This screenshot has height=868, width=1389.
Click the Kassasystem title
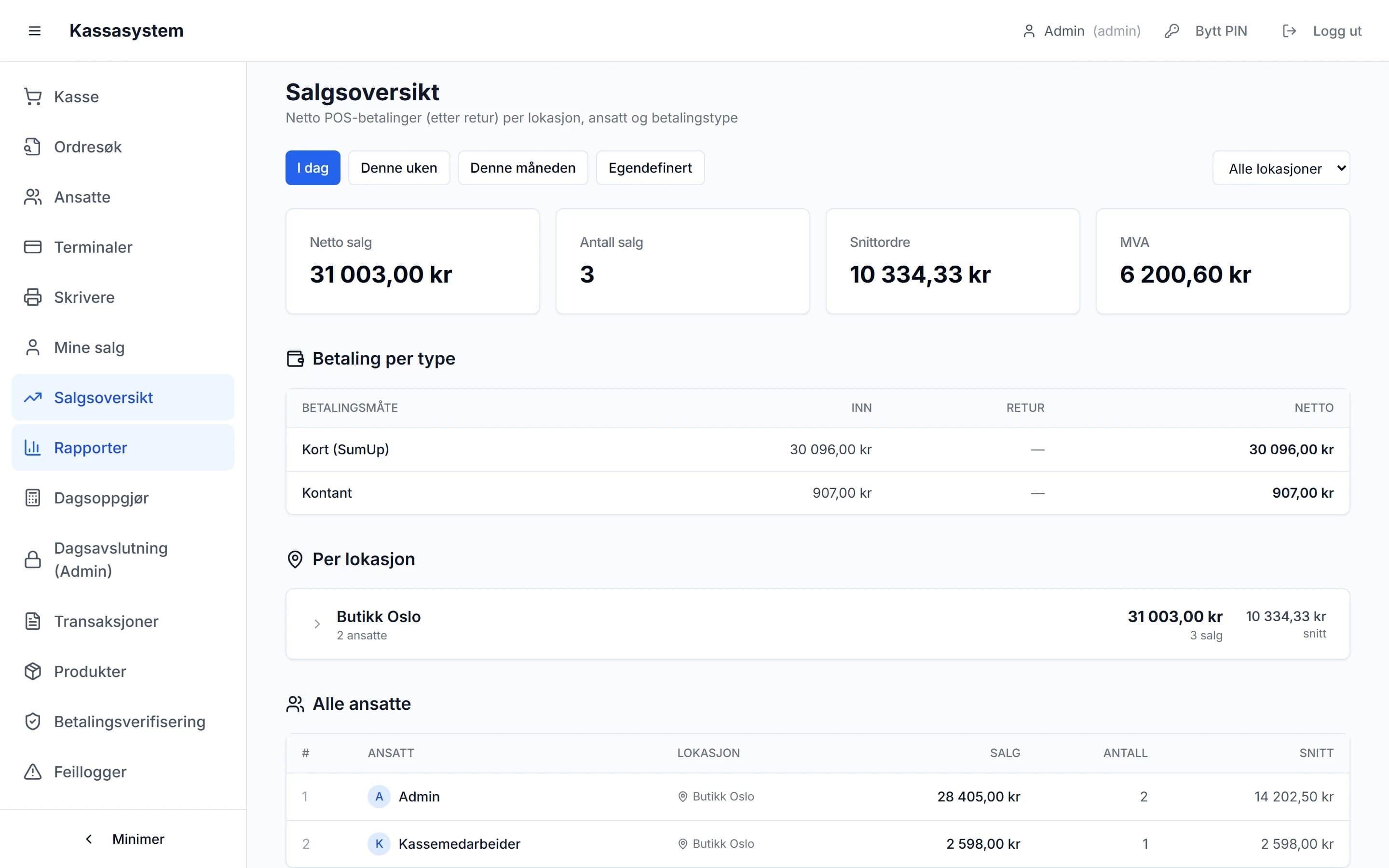126,30
